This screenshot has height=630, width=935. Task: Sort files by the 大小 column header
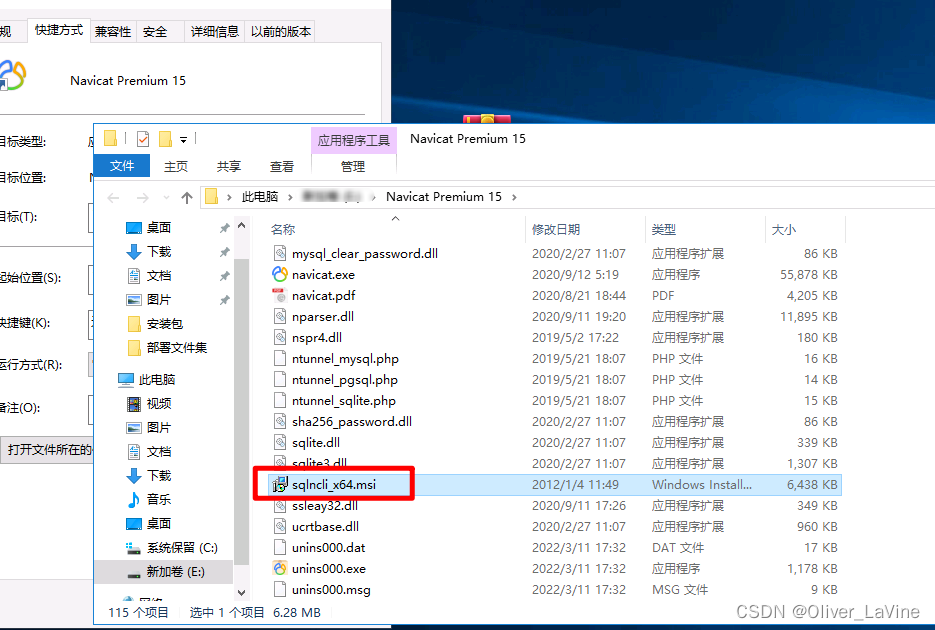[784, 229]
